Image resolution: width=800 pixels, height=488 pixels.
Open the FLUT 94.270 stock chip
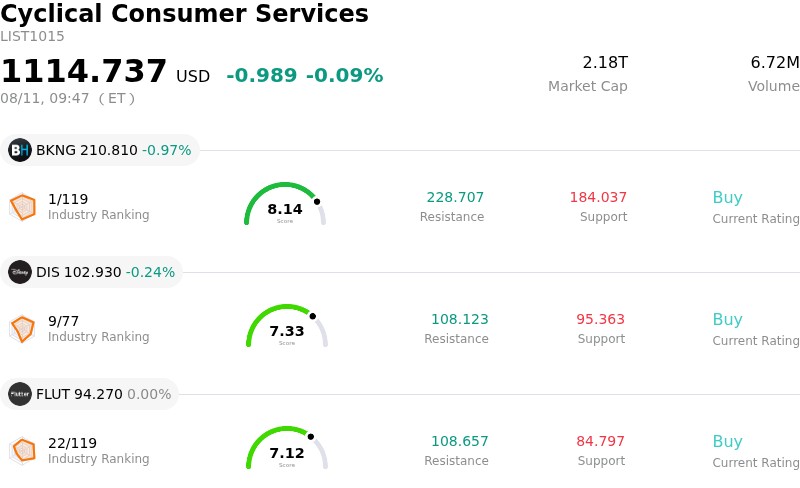(x=90, y=394)
